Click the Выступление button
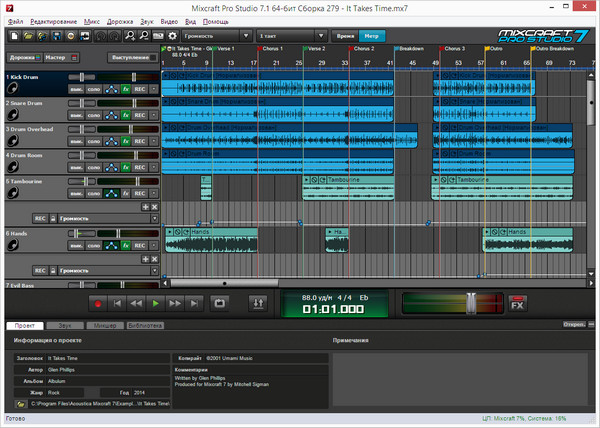This screenshot has height=428, width=600. tap(130, 59)
